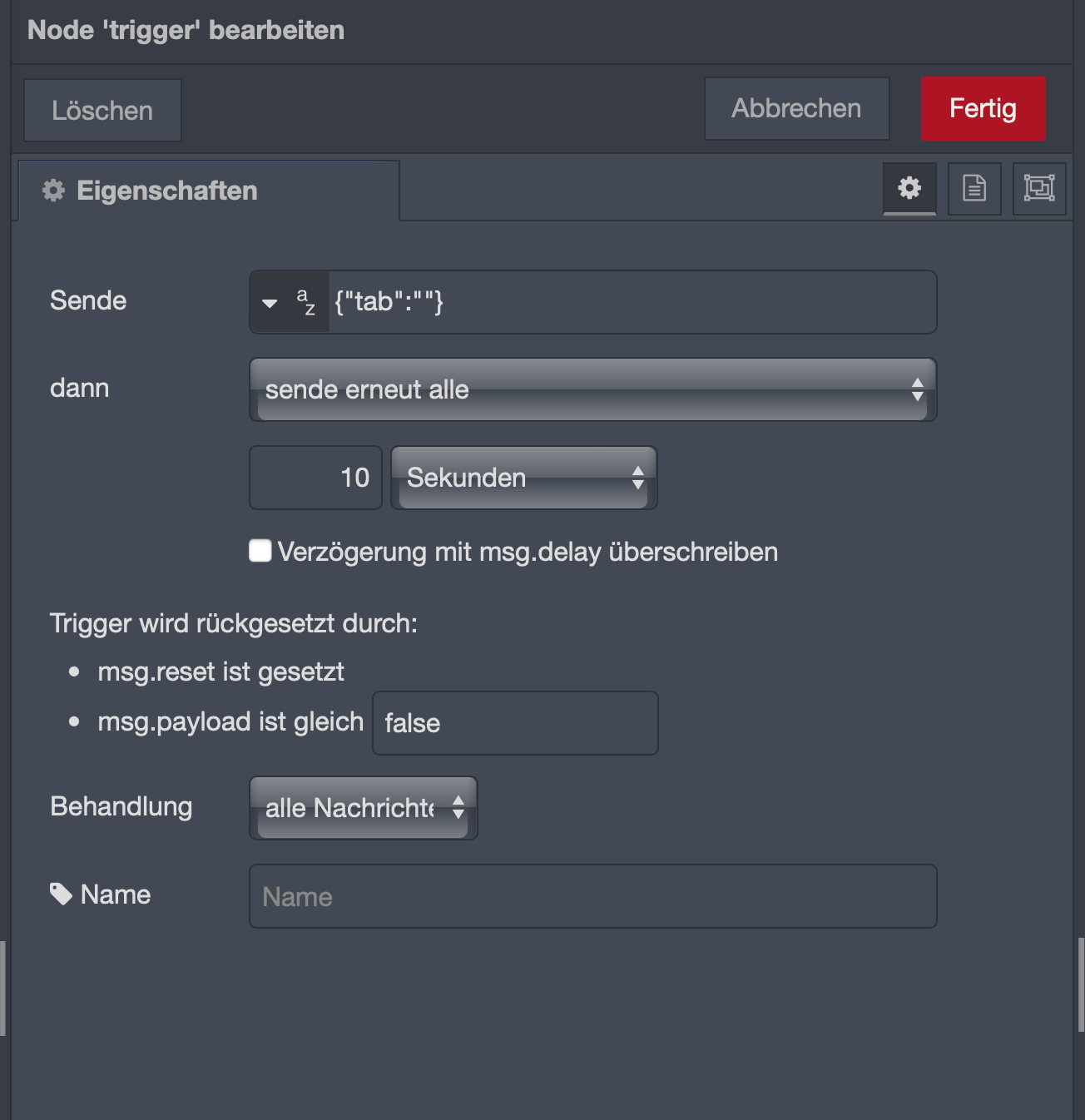Enable Verzögerung mit msg.delay überschreiben checkbox

point(260,551)
